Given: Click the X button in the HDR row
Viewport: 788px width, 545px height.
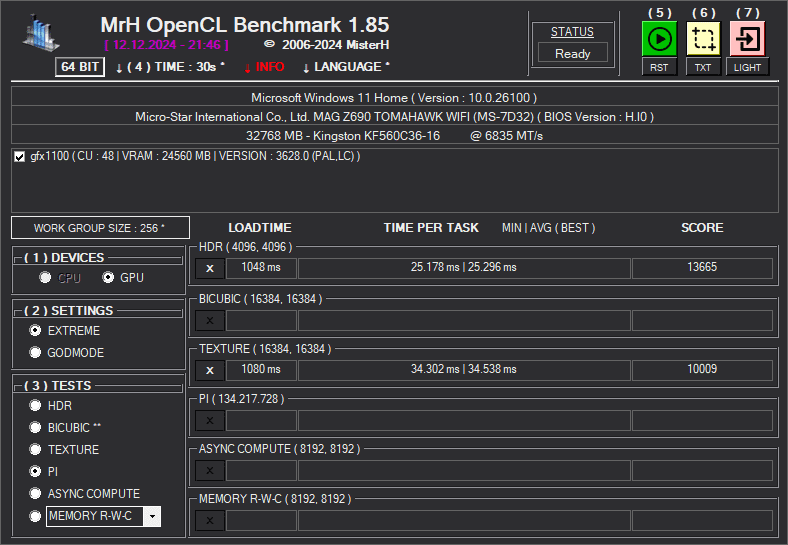Looking at the screenshot, I should [210, 268].
